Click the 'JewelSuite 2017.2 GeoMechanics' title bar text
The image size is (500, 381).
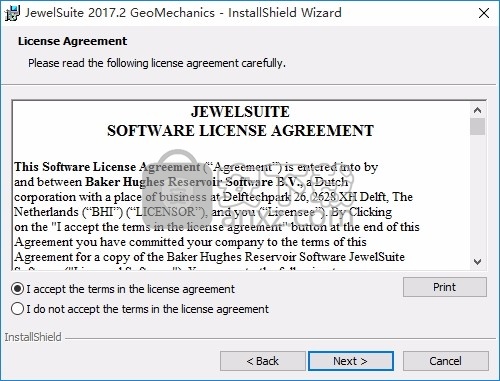(x=120, y=13)
